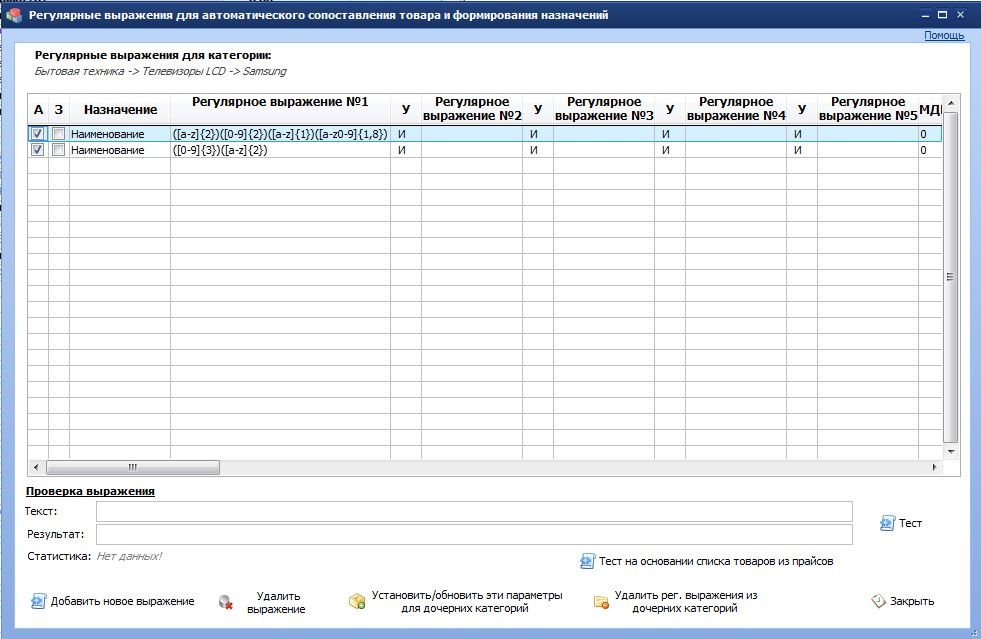The width and height of the screenshot is (981, 639).
Task: Open the Помощь link
Action: [x=944, y=35]
